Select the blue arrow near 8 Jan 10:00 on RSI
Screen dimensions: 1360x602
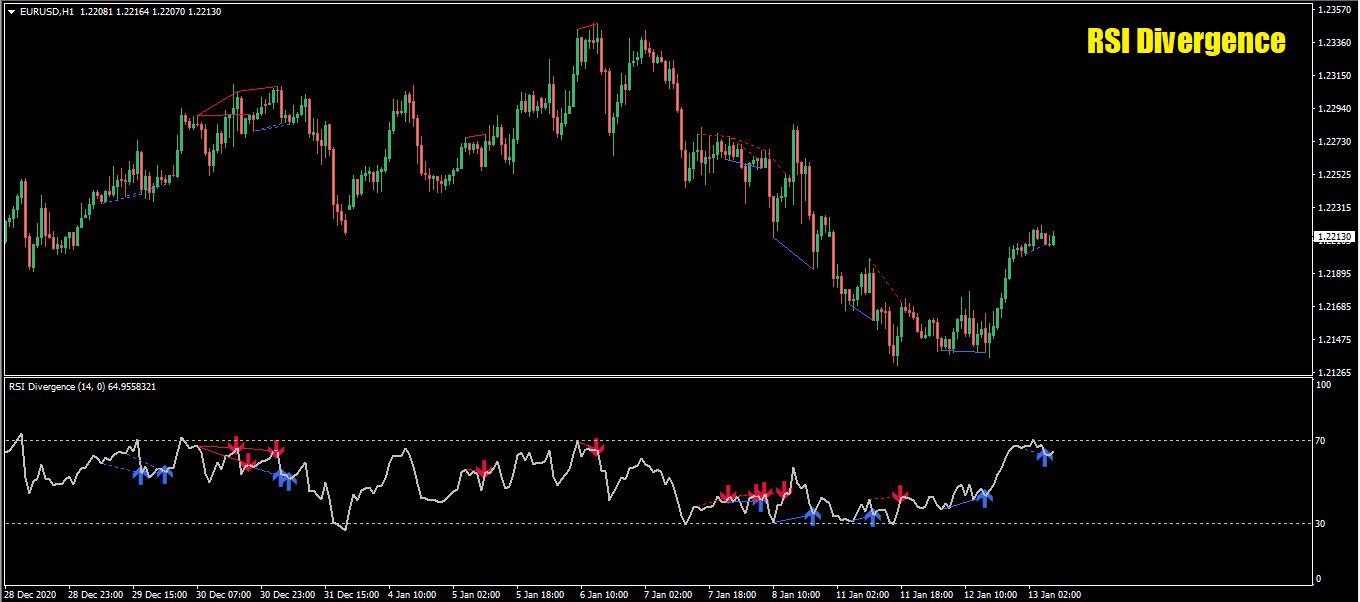pos(812,515)
